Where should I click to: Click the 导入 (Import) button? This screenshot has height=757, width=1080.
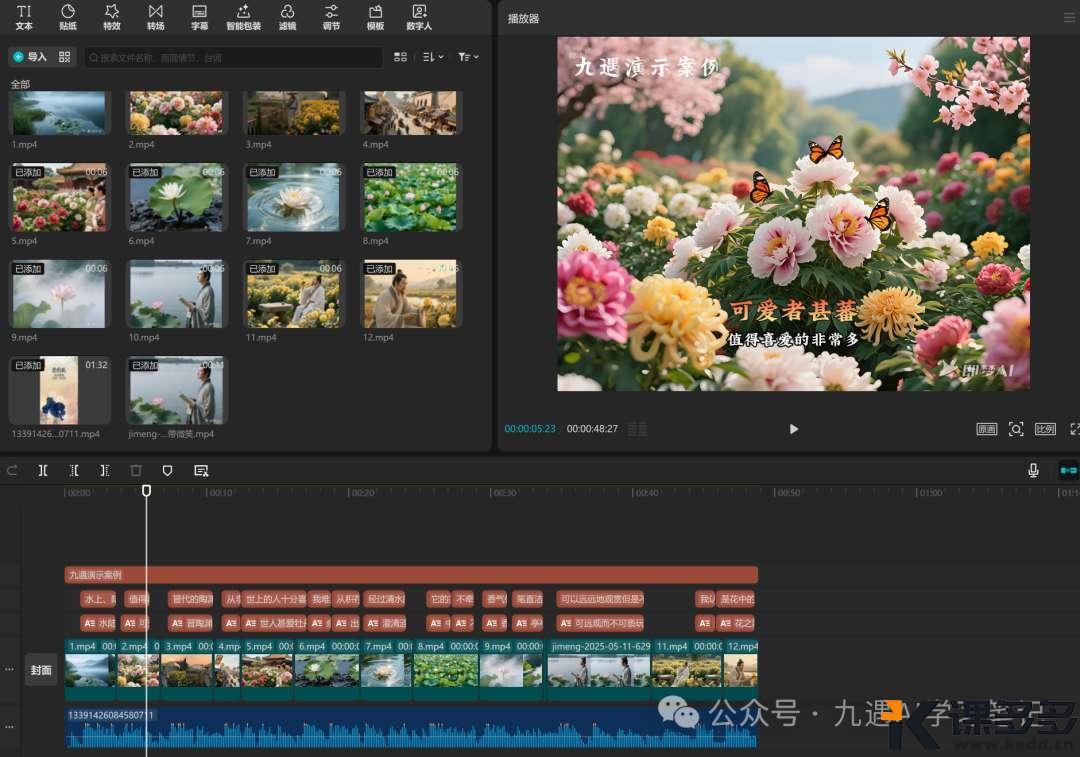pyautogui.click(x=30, y=57)
